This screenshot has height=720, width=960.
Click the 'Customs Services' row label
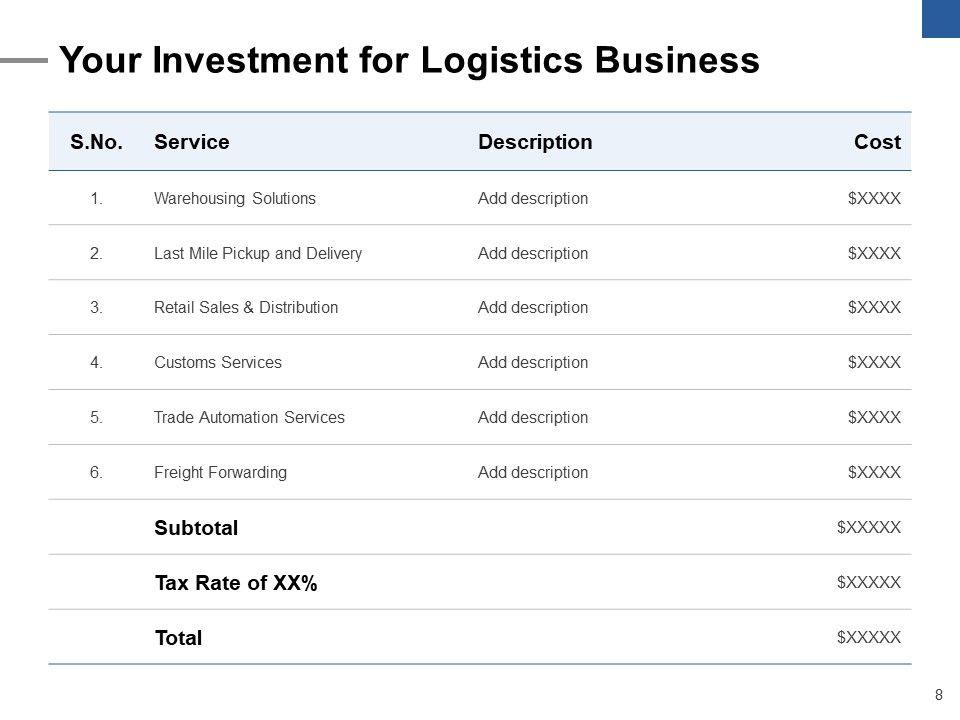[x=218, y=362]
